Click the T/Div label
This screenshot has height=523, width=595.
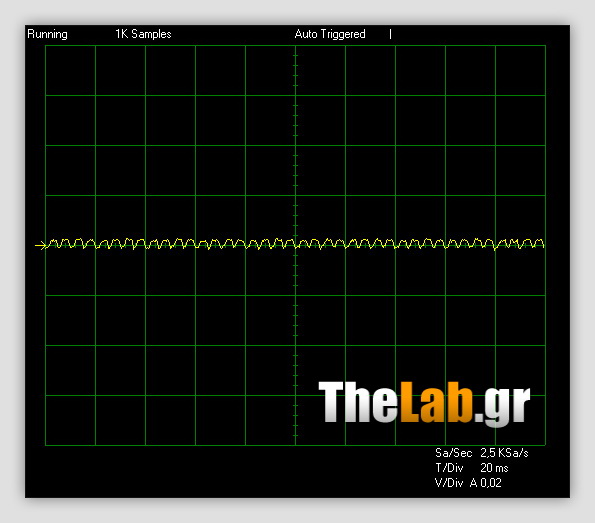point(449,468)
